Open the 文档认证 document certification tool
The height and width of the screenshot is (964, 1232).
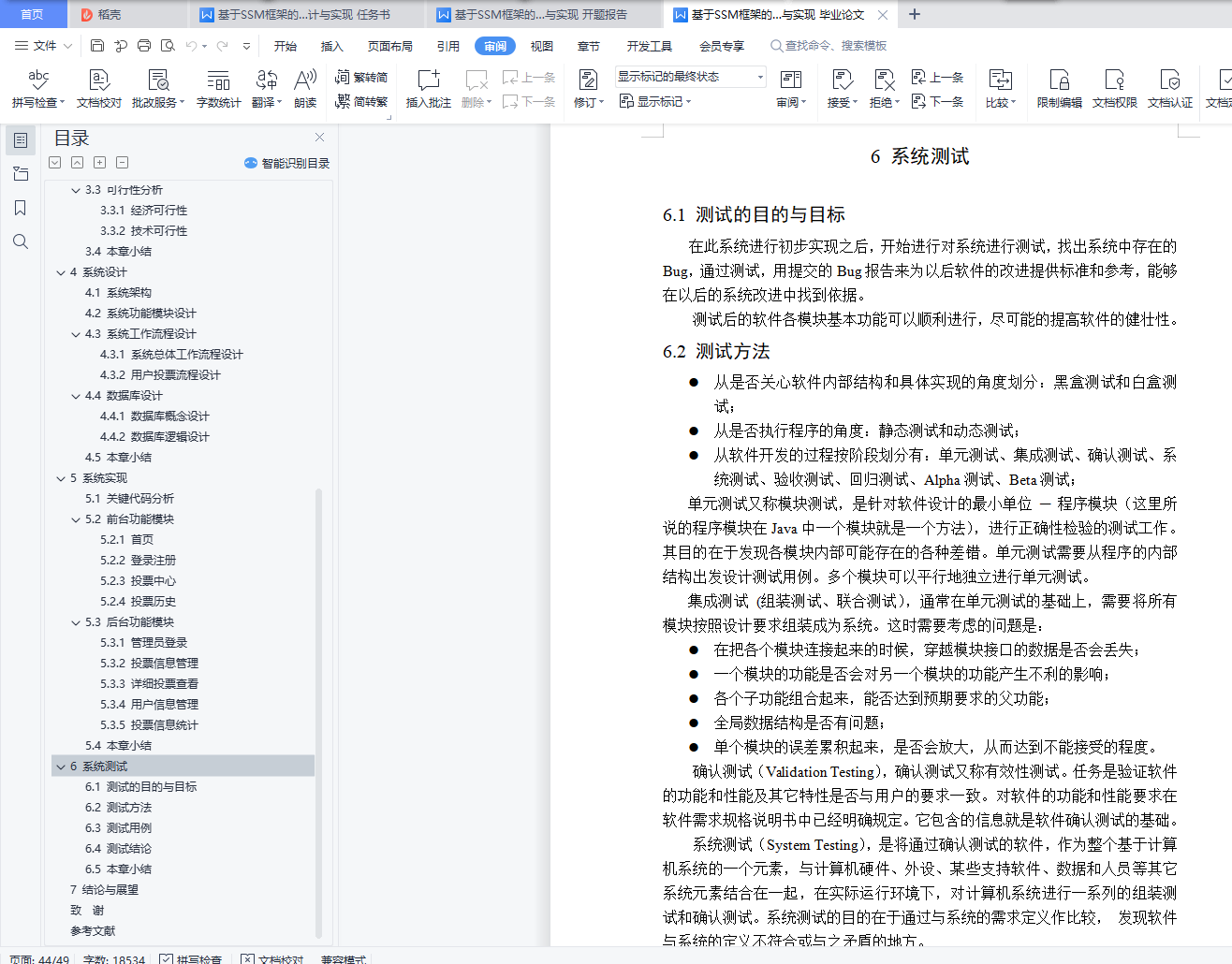point(1170,89)
